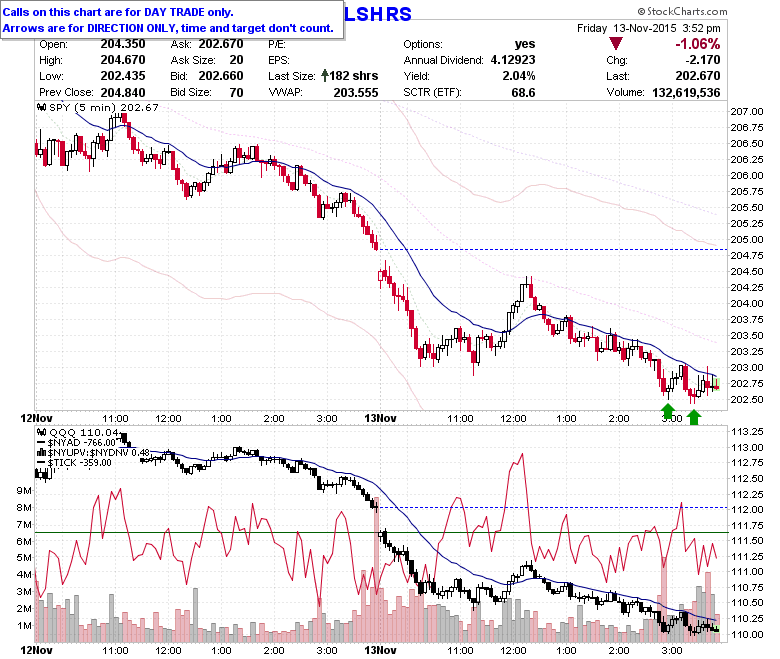Click the P/E label
The height and width of the screenshot is (659, 780).
pos(277,44)
